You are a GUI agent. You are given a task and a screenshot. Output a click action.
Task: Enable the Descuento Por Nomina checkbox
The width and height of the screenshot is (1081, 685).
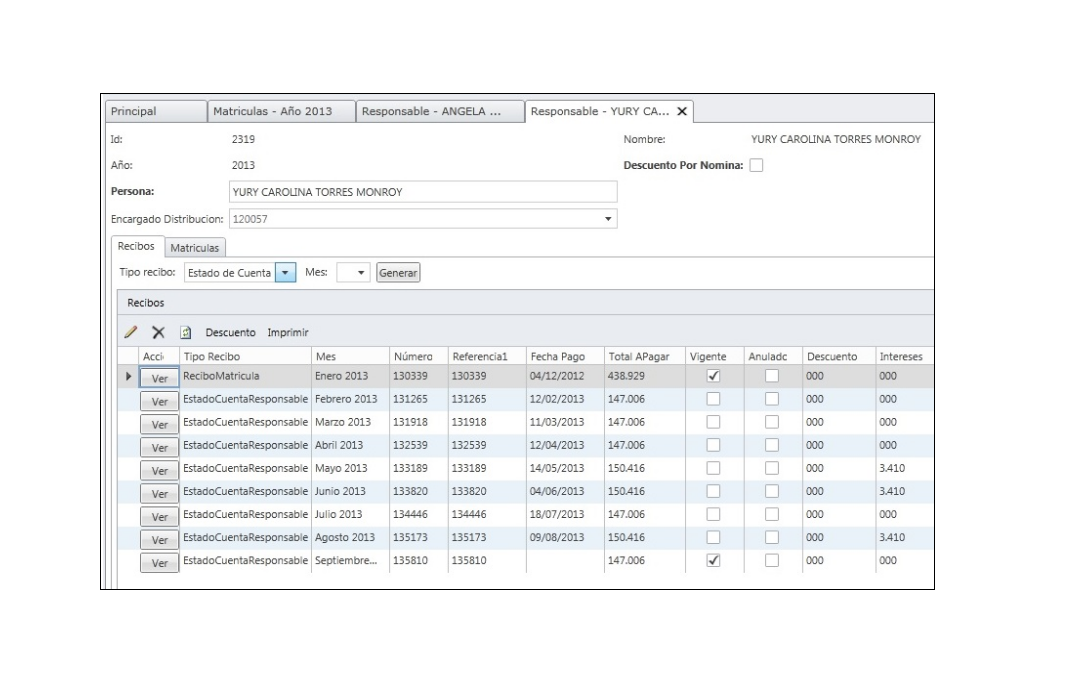(x=757, y=165)
